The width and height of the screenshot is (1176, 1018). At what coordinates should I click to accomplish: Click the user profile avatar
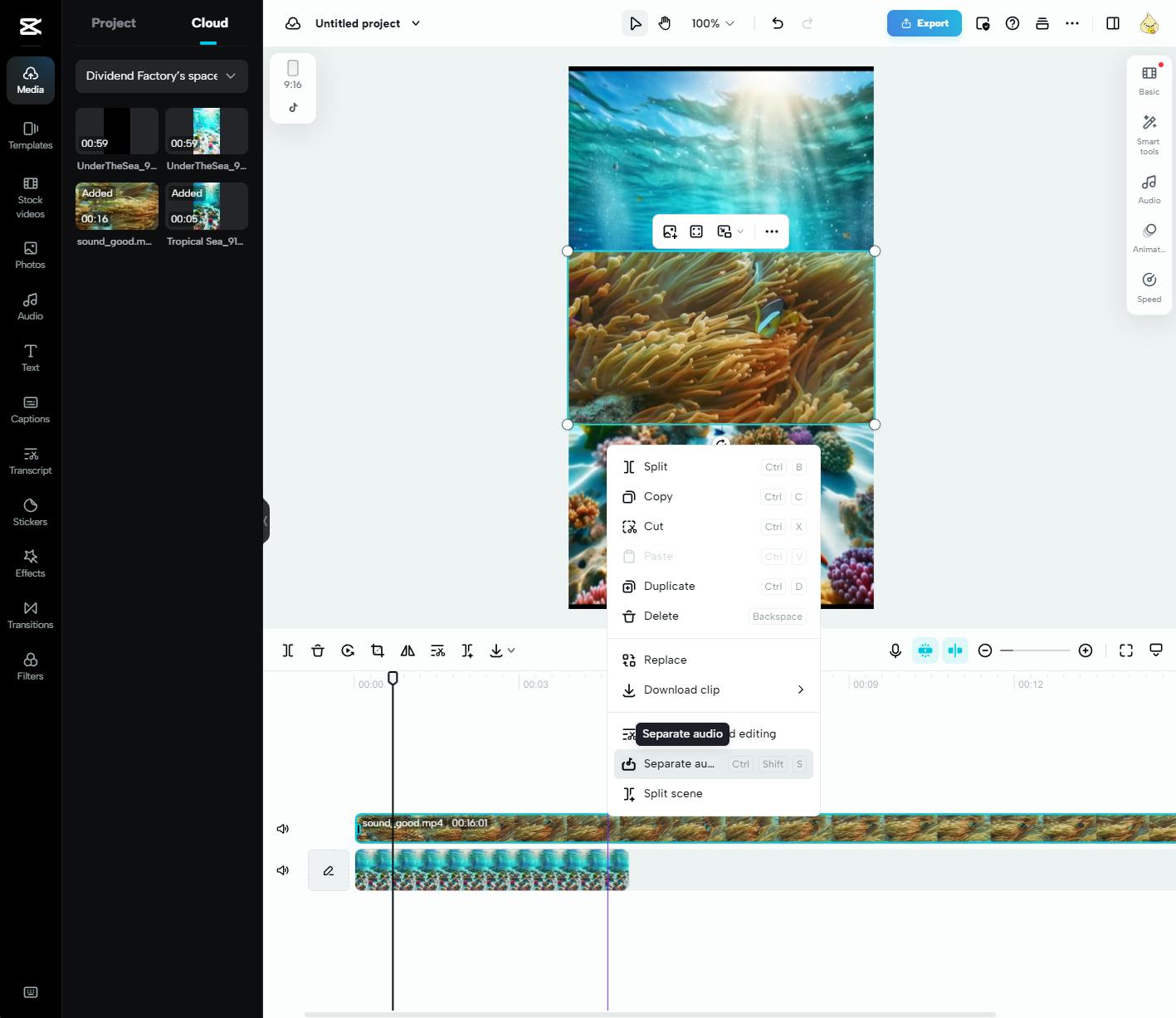point(1149,23)
